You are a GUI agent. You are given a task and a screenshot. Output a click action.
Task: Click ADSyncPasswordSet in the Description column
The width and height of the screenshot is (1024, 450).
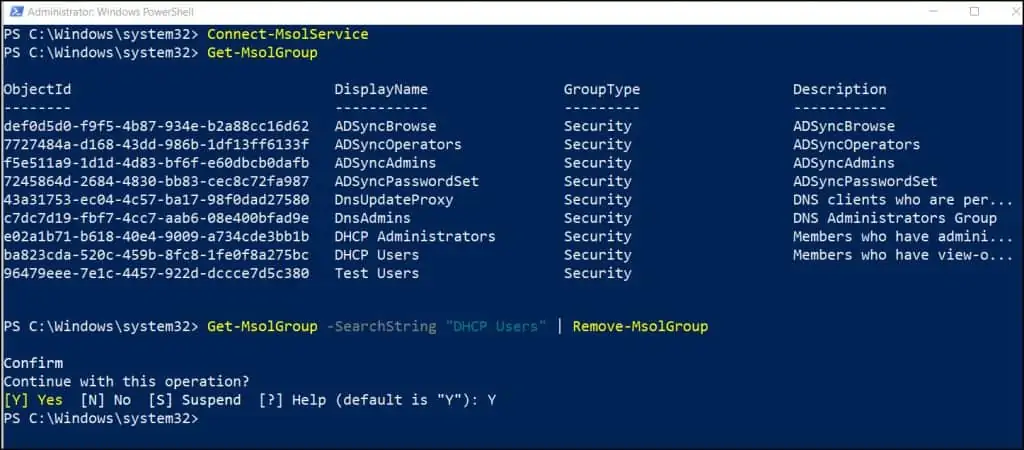point(865,181)
